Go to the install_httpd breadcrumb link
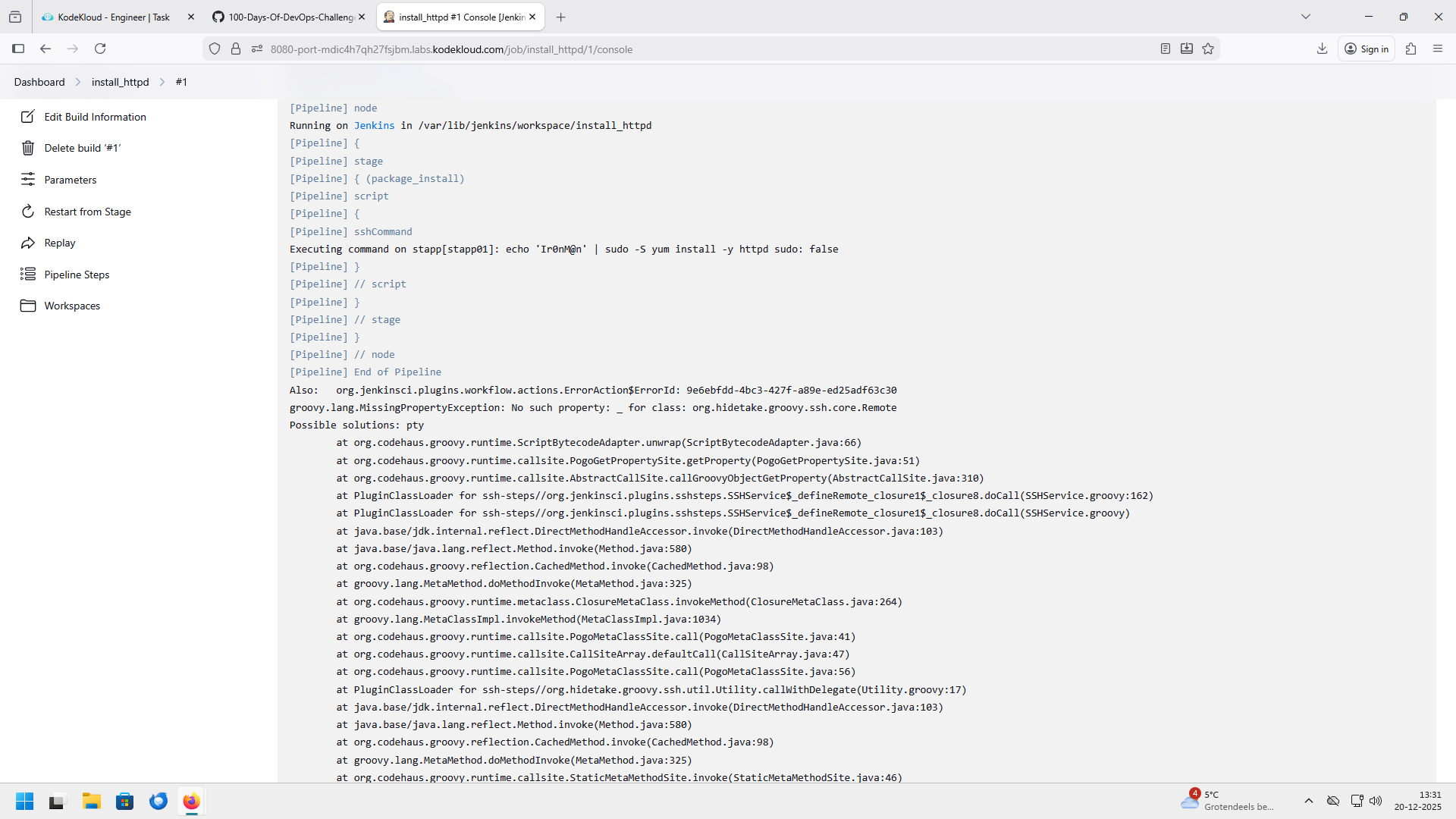Viewport: 1456px width, 819px height. pos(120,82)
